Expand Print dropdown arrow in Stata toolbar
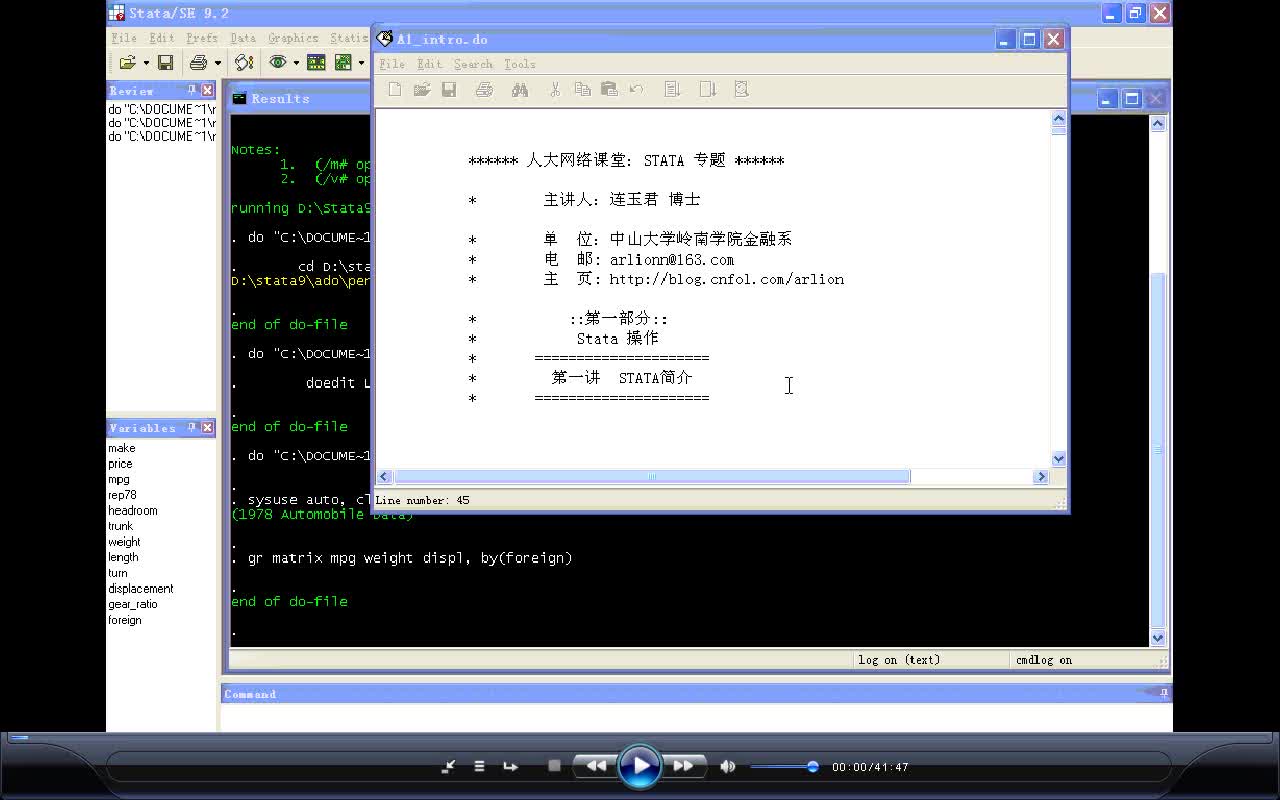This screenshot has height=800, width=1280. point(217,63)
